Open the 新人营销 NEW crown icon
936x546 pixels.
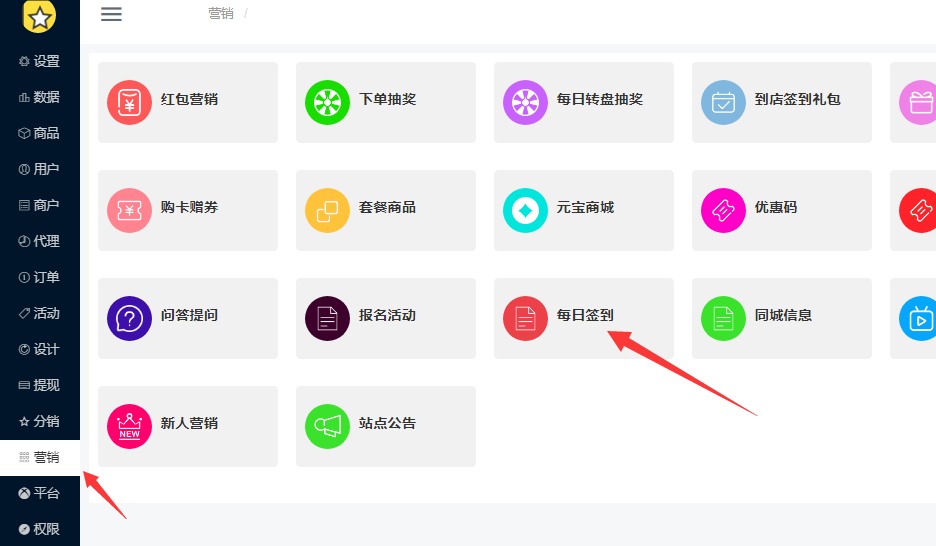click(130, 427)
